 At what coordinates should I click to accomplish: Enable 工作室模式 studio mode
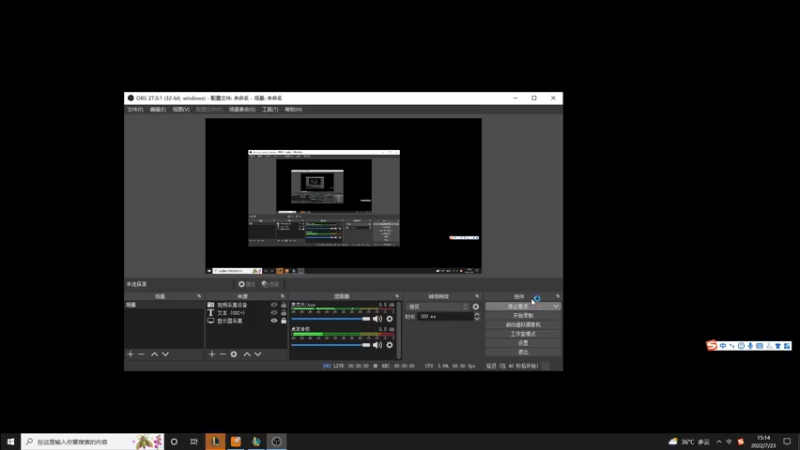523,334
